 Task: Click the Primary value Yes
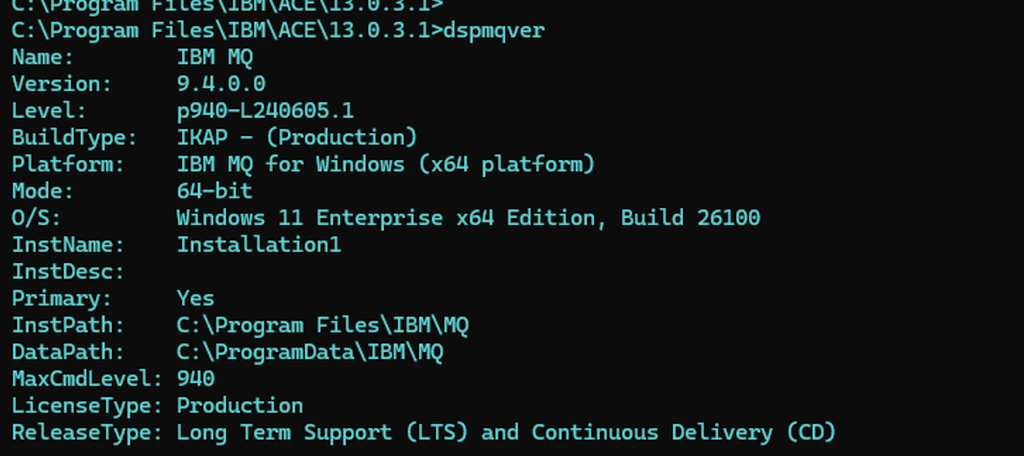point(196,298)
